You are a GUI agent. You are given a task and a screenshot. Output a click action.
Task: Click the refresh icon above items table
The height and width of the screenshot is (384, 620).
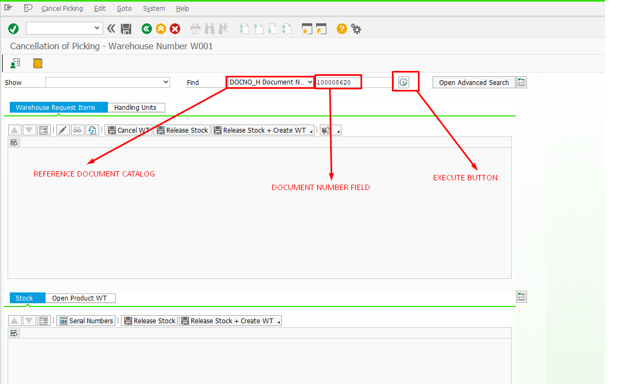[92, 130]
